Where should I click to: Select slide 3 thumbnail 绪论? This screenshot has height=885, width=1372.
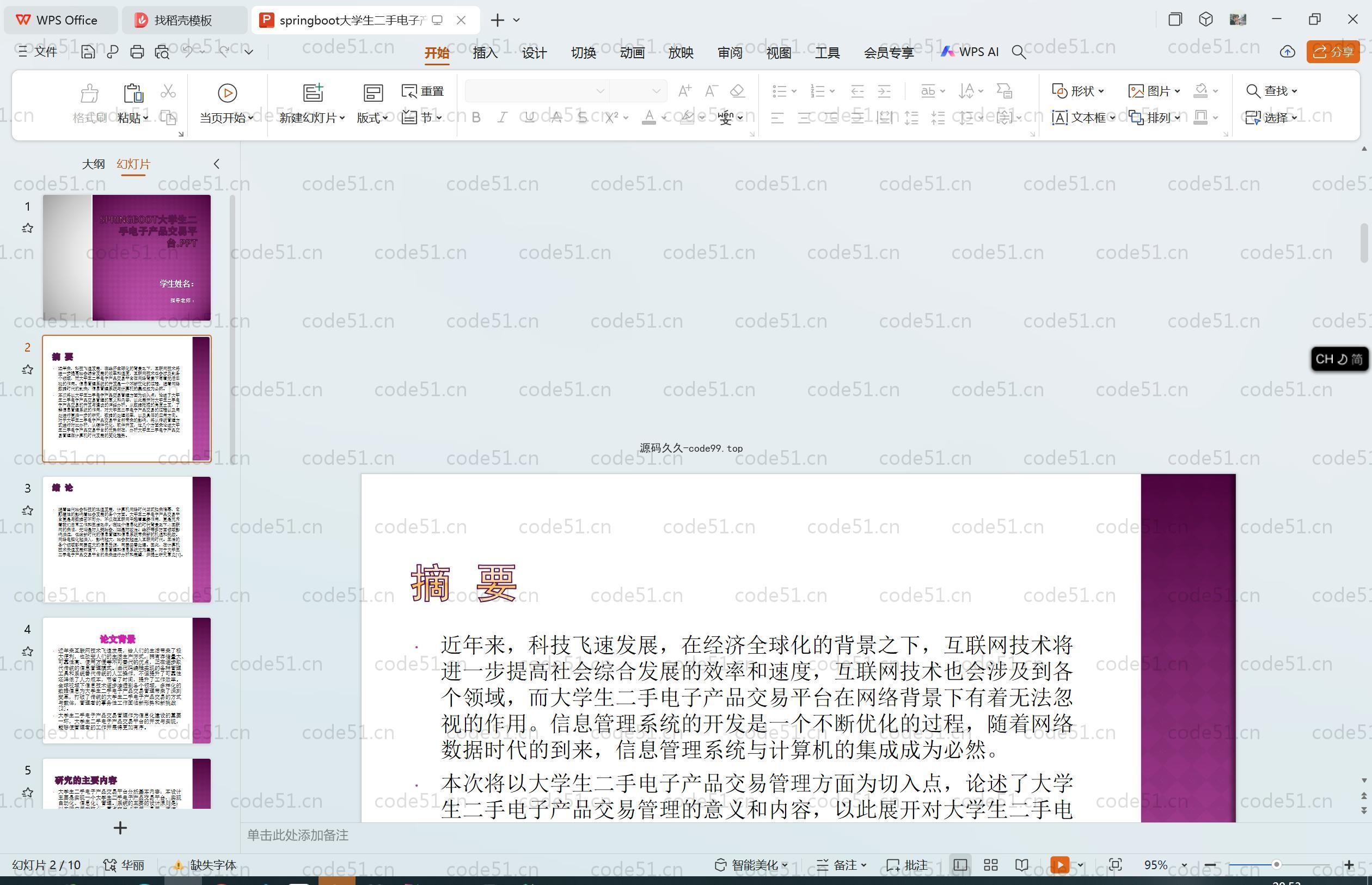pos(126,539)
